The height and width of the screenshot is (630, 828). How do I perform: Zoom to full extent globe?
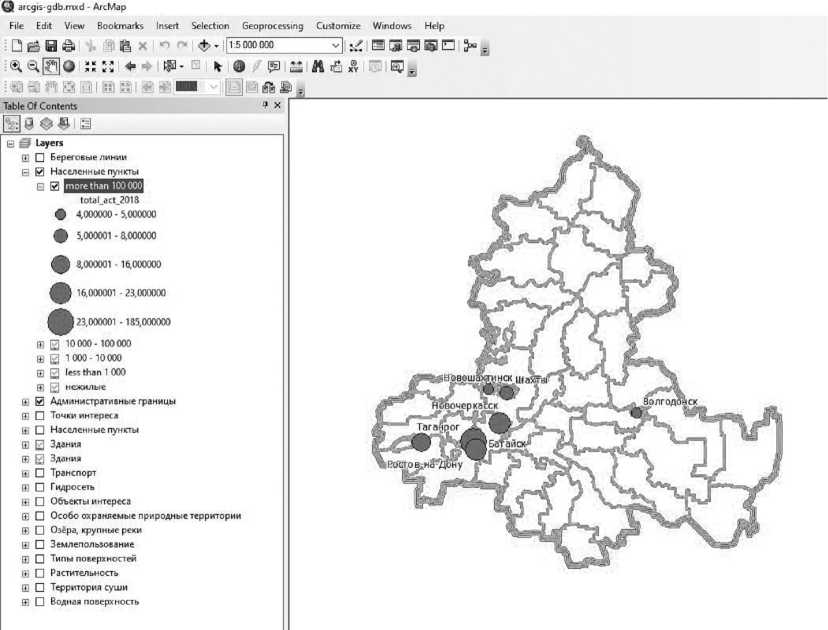click(69, 67)
